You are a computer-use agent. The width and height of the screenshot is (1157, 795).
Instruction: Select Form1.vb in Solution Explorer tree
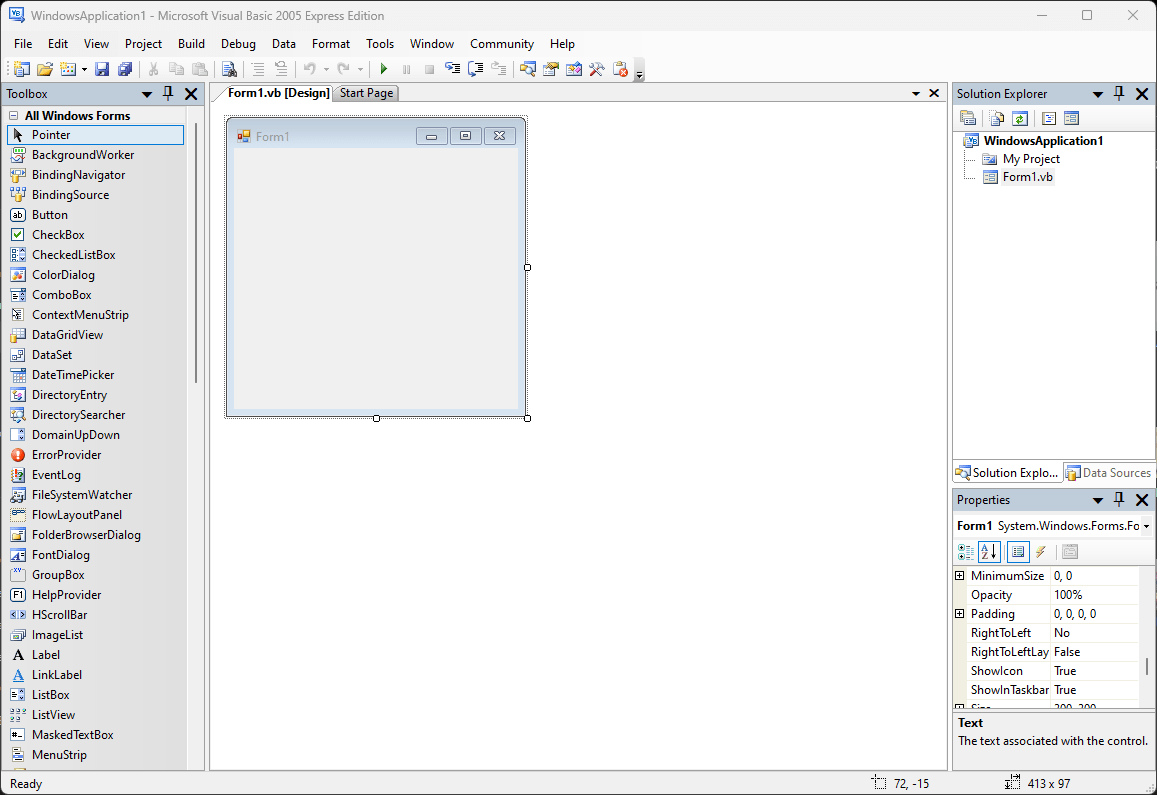1027,177
